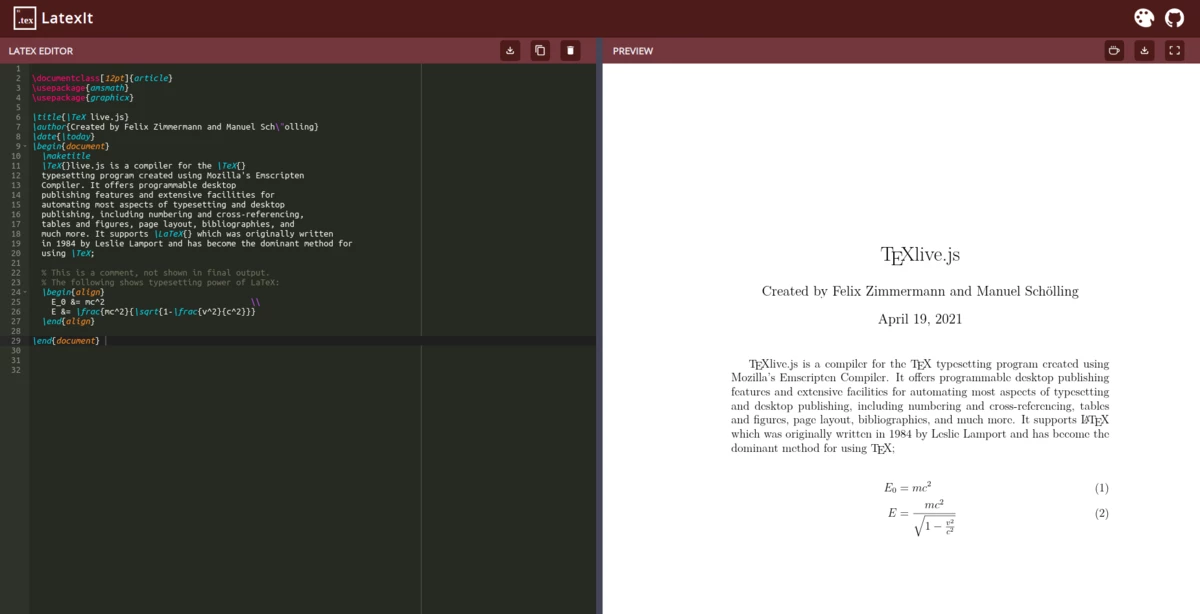Open the color theme palette
1200x614 pixels.
pos(1144,17)
